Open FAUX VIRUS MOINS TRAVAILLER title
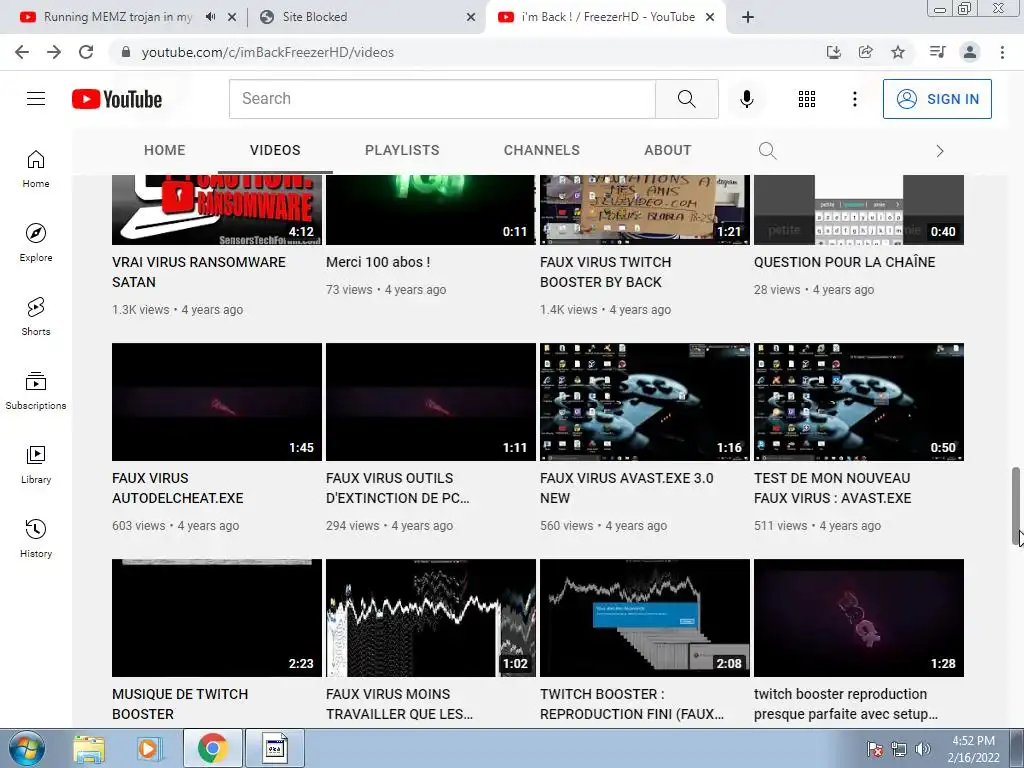Screen dimensions: 1024x768 point(399,704)
